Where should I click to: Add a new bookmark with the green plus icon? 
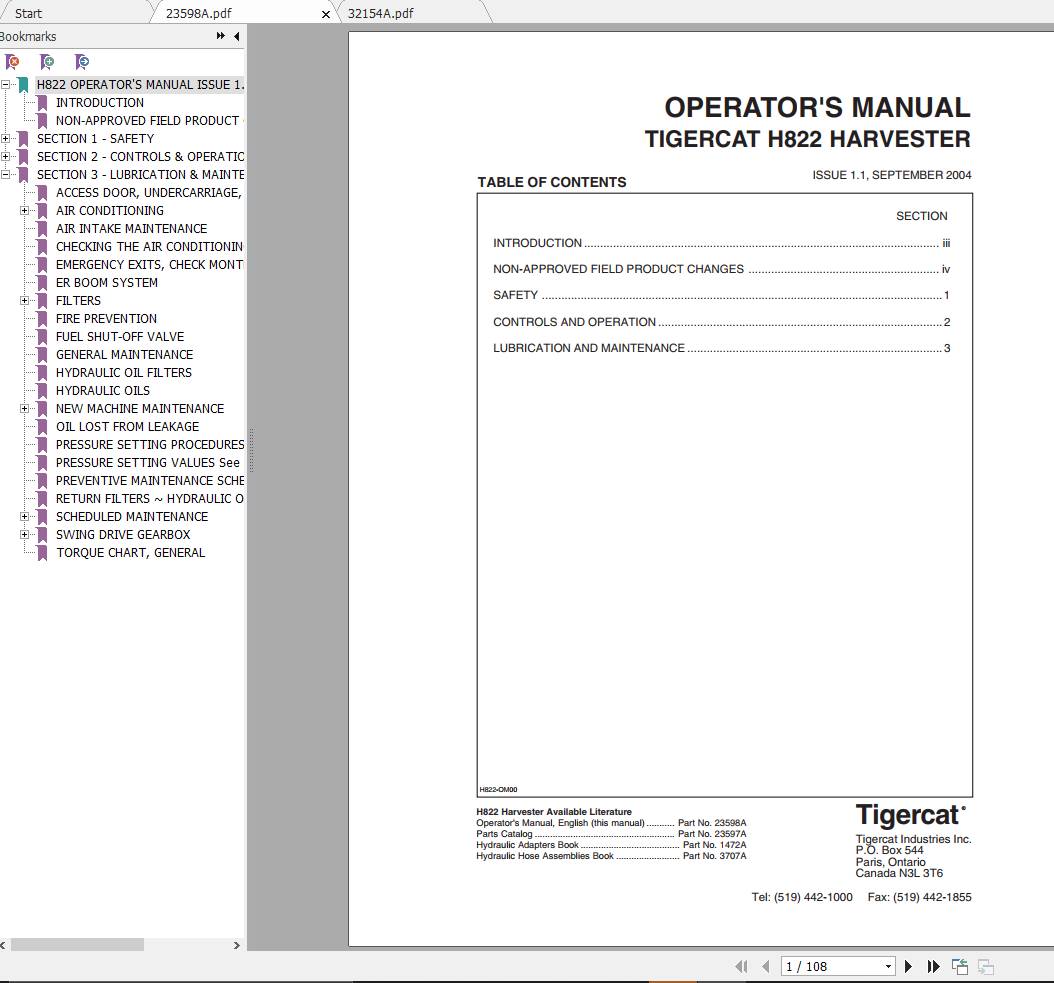click(x=48, y=62)
